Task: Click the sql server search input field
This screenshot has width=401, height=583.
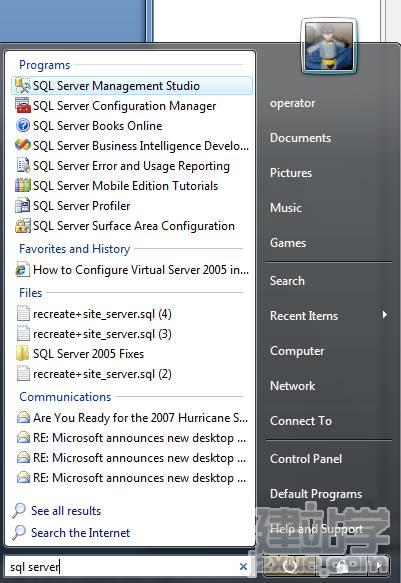Action: (x=123, y=567)
